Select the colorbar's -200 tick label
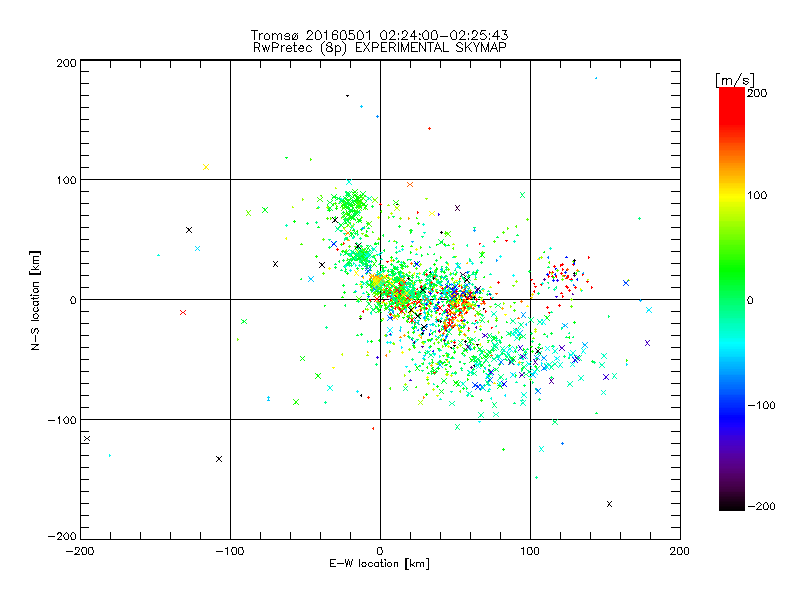Viewport: 800px width, 600px height. click(x=761, y=506)
